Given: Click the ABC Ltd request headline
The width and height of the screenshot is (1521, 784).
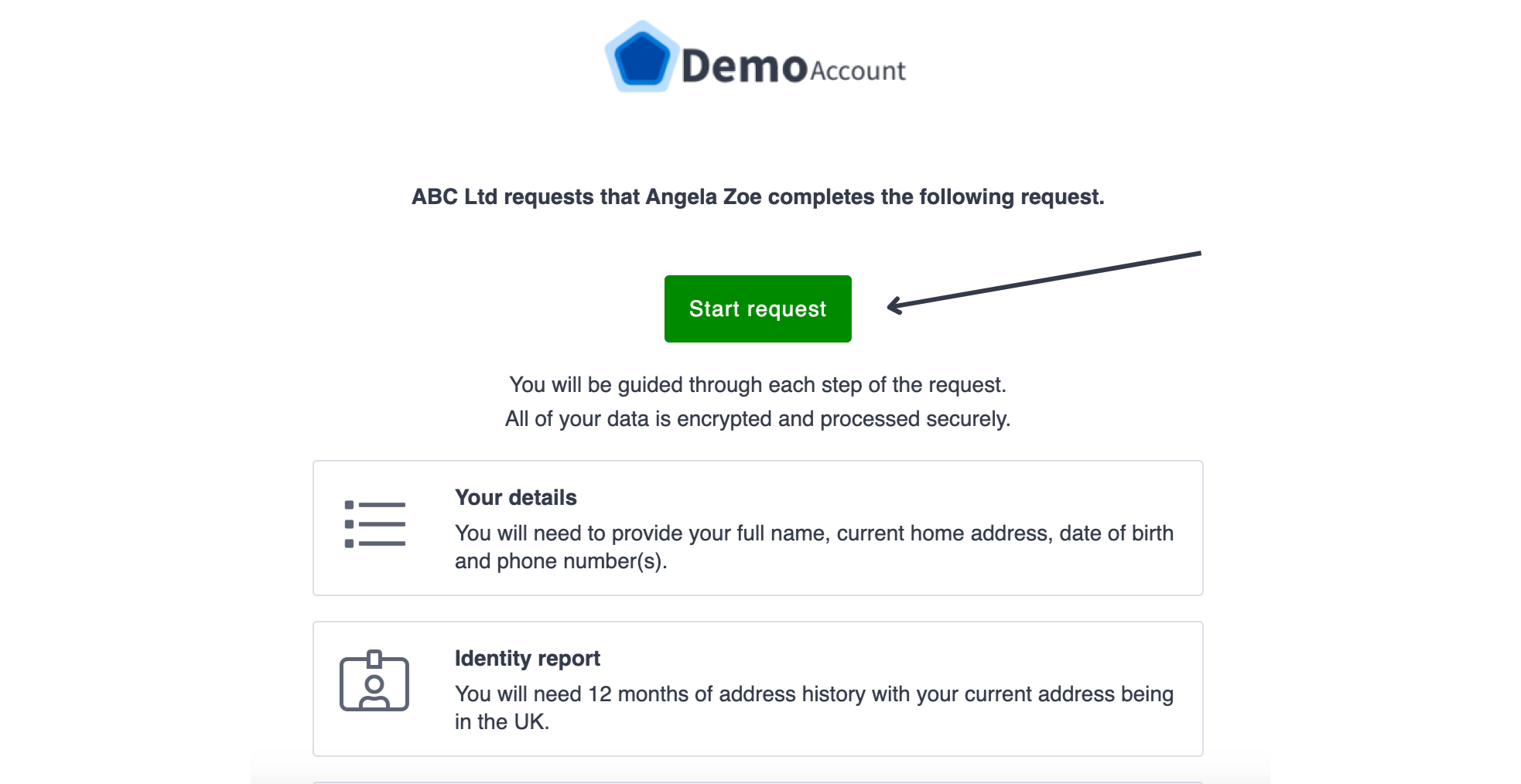Looking at the screenshot, I should point(757,197).
